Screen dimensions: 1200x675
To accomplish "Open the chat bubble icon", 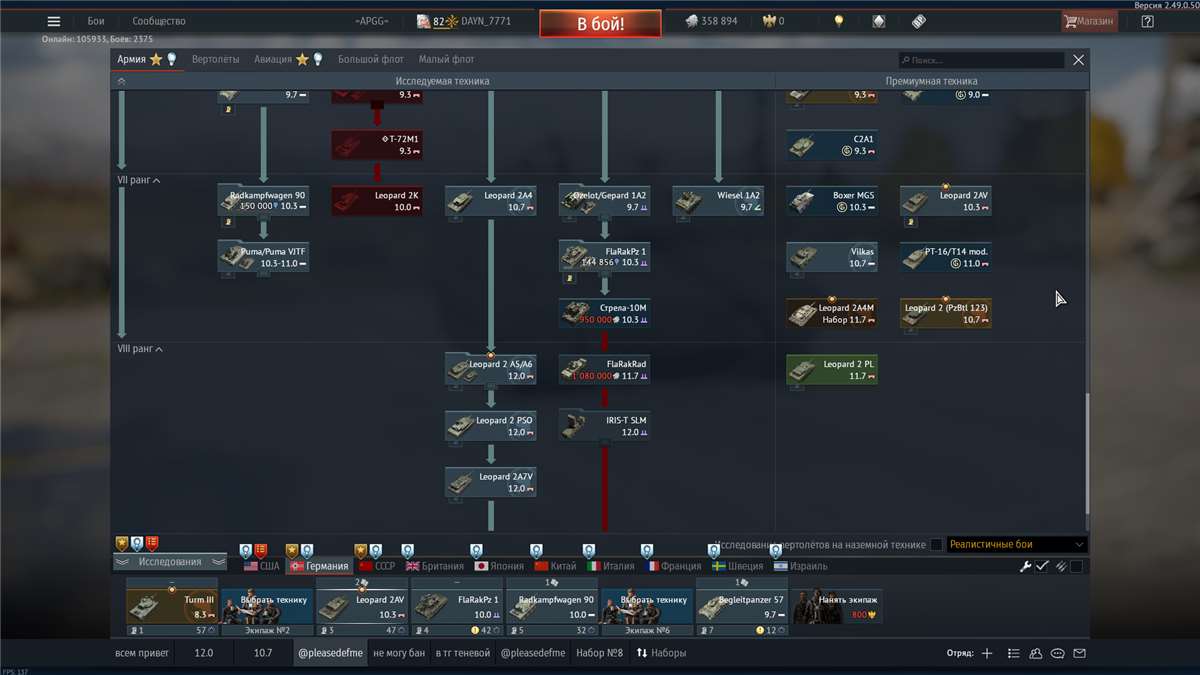I will [1057, 653].
